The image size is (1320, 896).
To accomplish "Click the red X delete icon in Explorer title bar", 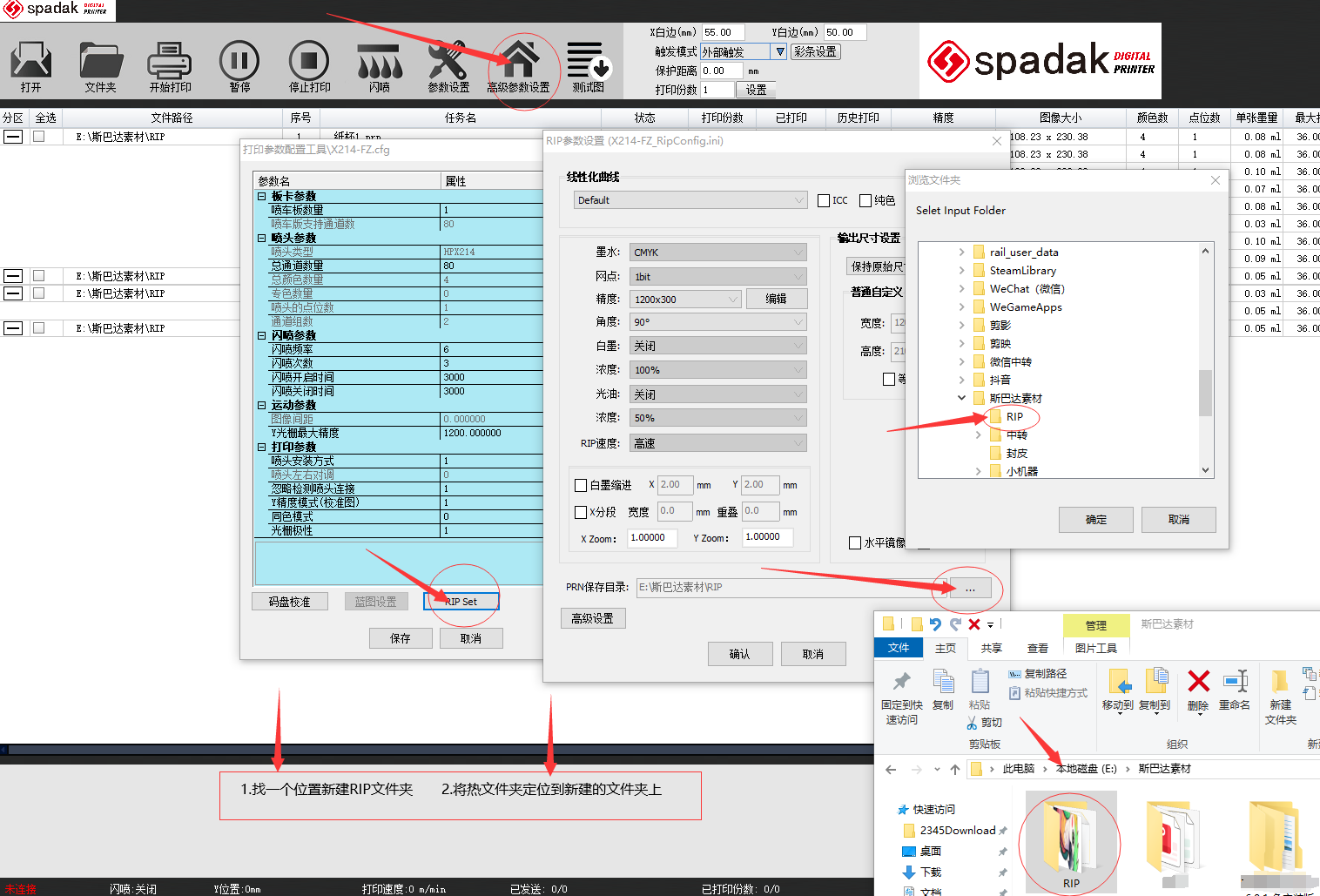I will (974, 623).
